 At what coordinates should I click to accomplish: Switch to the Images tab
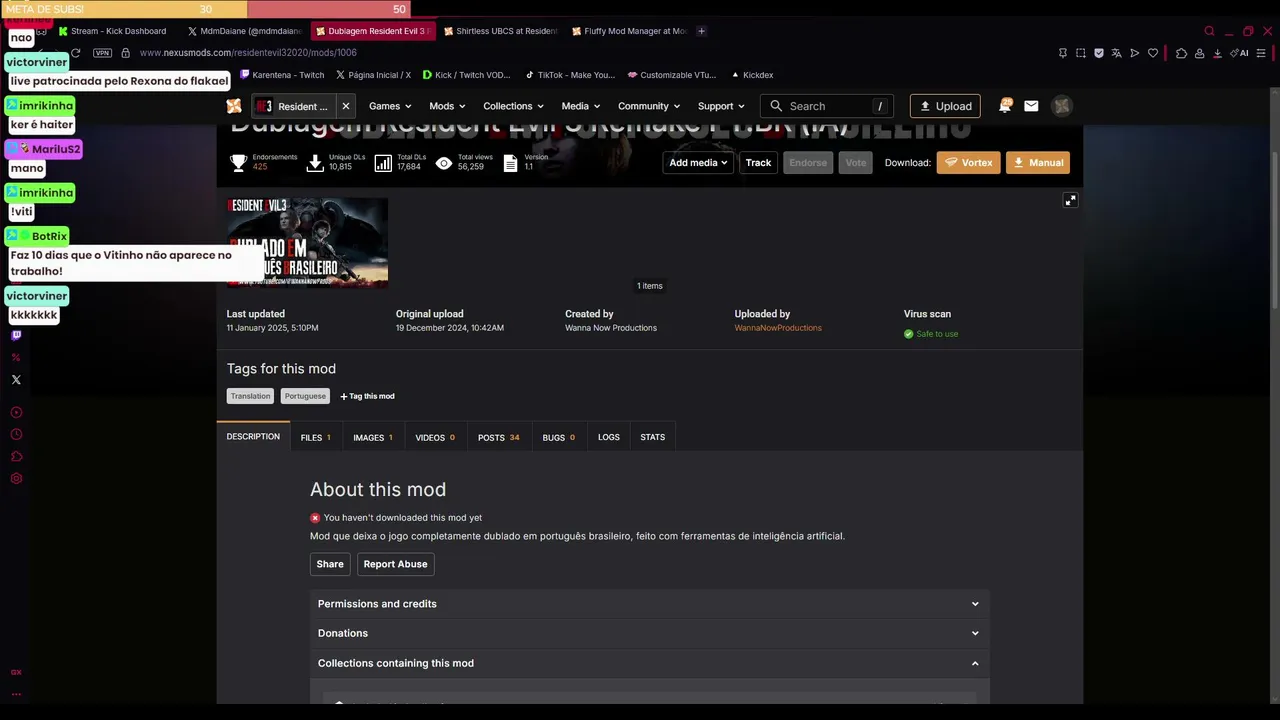[x=373, y=437]
